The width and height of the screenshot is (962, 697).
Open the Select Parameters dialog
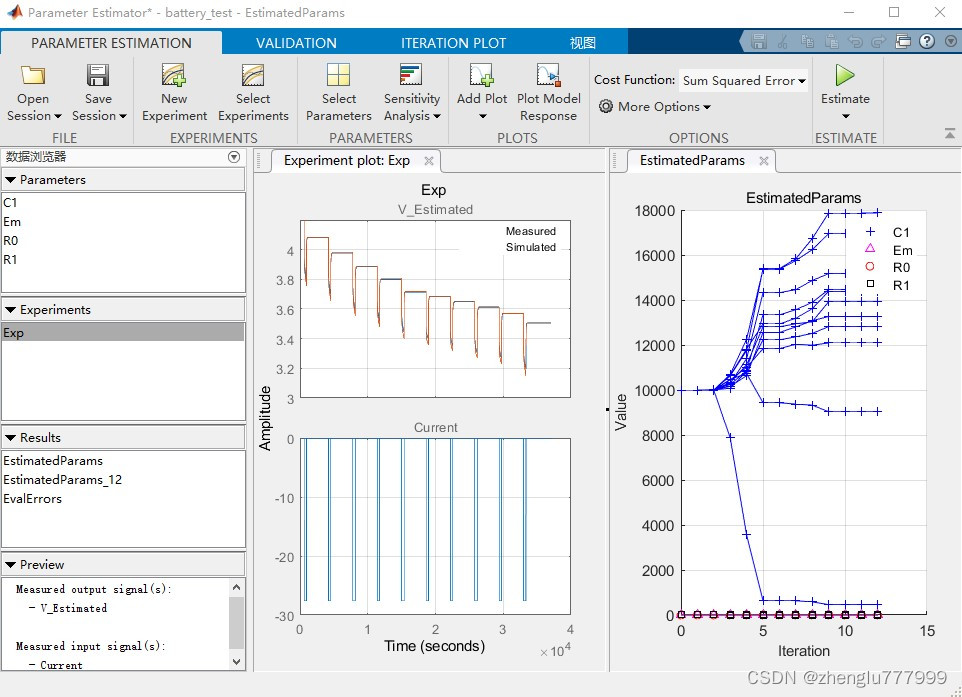[x=338, y=90]
